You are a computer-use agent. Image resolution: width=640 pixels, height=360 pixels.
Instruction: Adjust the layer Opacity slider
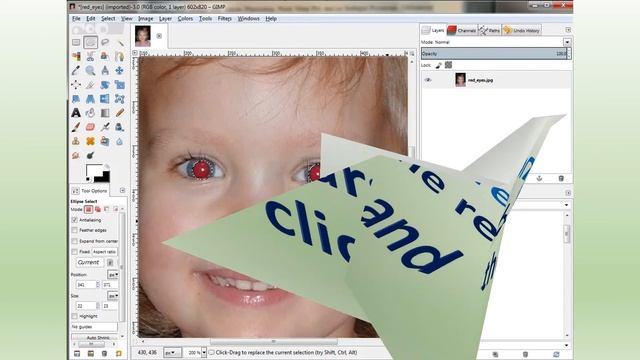click(495, 53)
